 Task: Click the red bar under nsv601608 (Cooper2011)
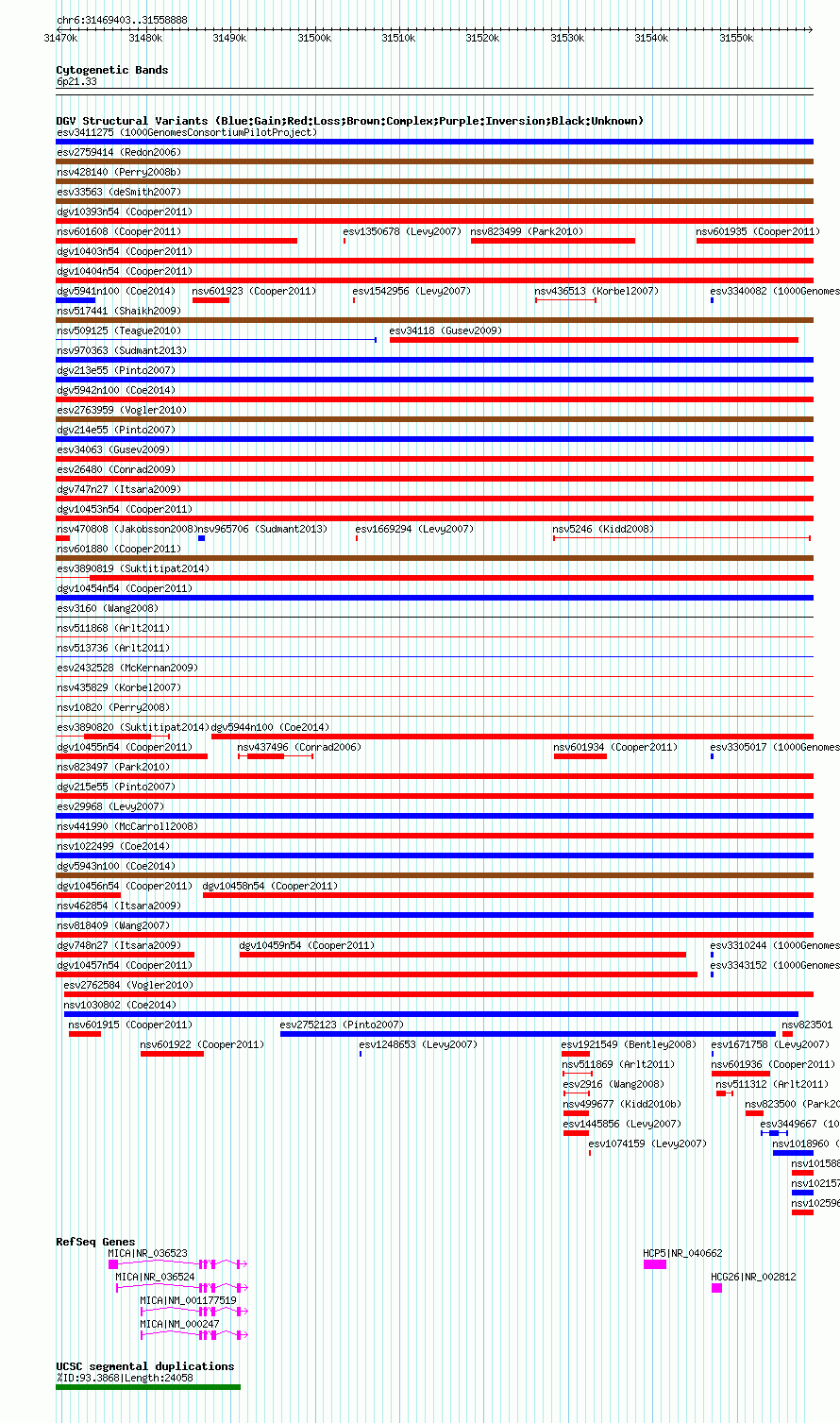tap(176, 241)
